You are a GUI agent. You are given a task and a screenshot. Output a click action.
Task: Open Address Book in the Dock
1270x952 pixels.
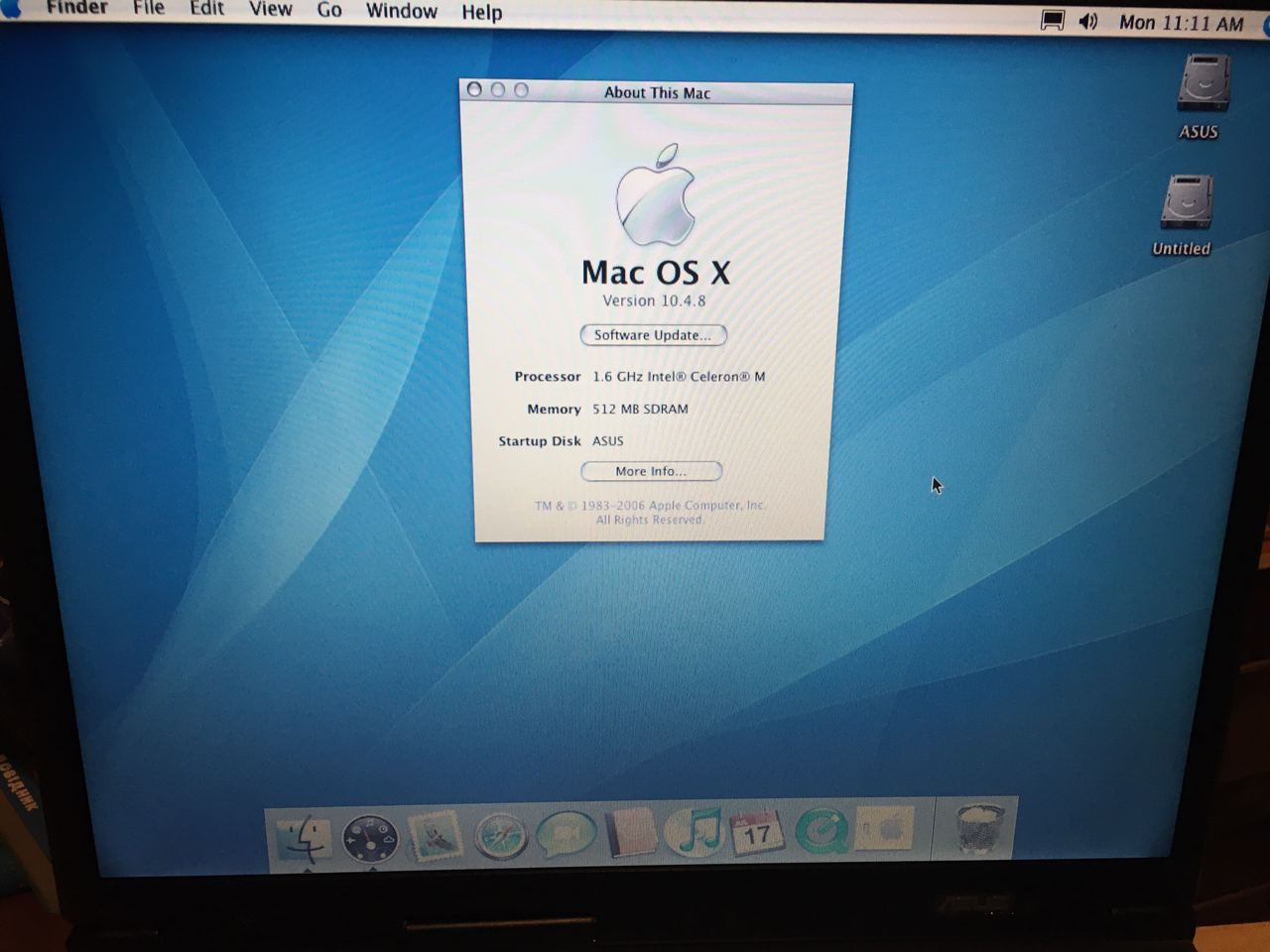coord(630,832)
